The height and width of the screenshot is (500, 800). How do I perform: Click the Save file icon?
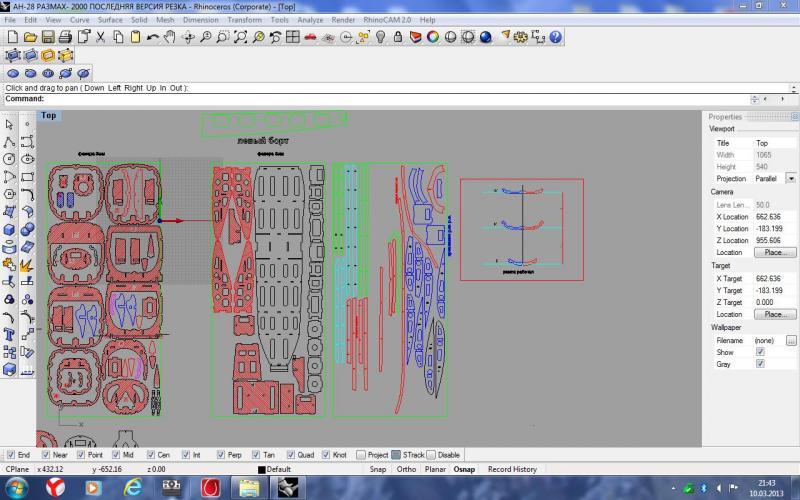point(48,37)
